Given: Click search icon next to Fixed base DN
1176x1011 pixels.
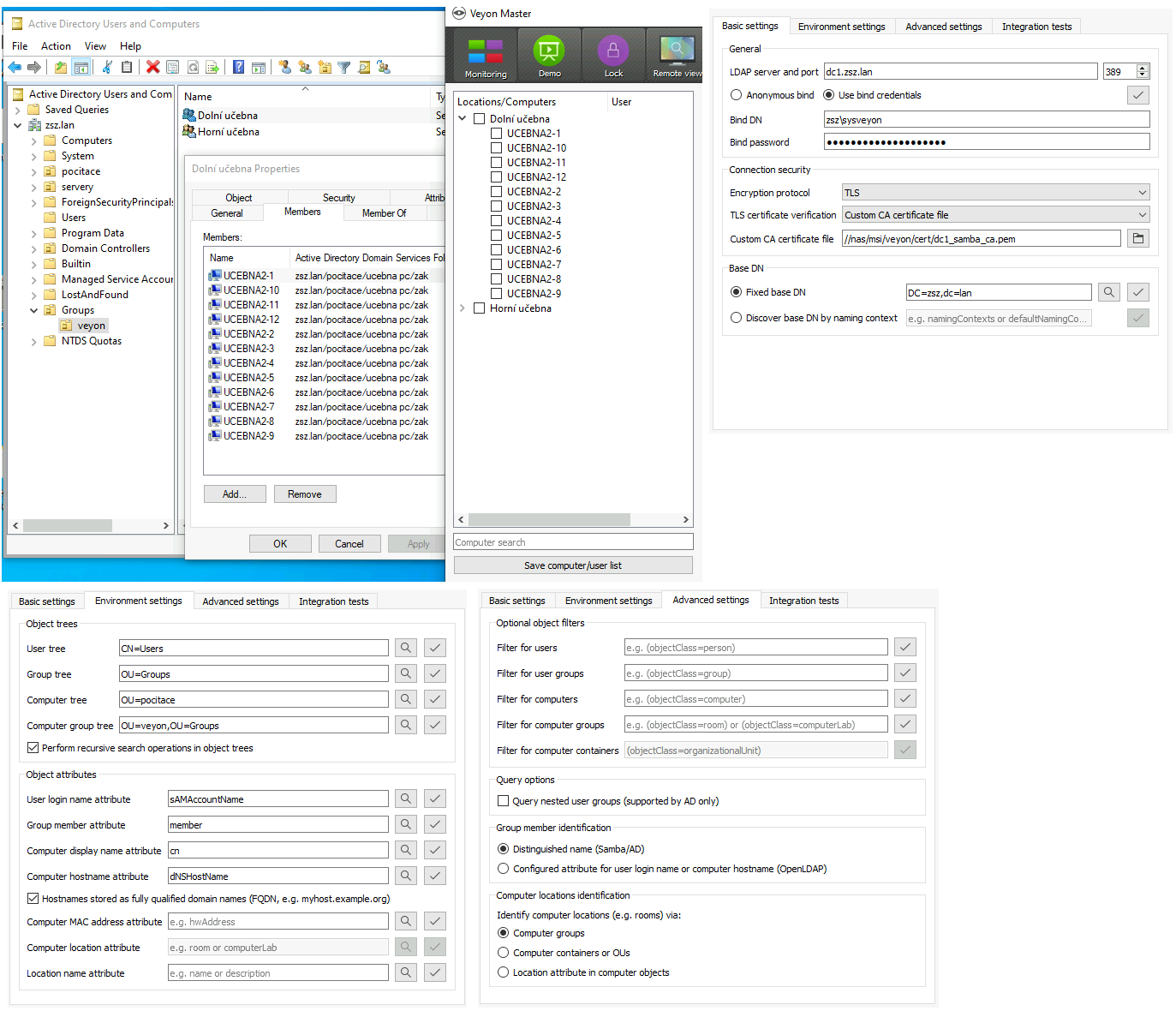Looking at the screenshot, I should tap(1109, 292).
